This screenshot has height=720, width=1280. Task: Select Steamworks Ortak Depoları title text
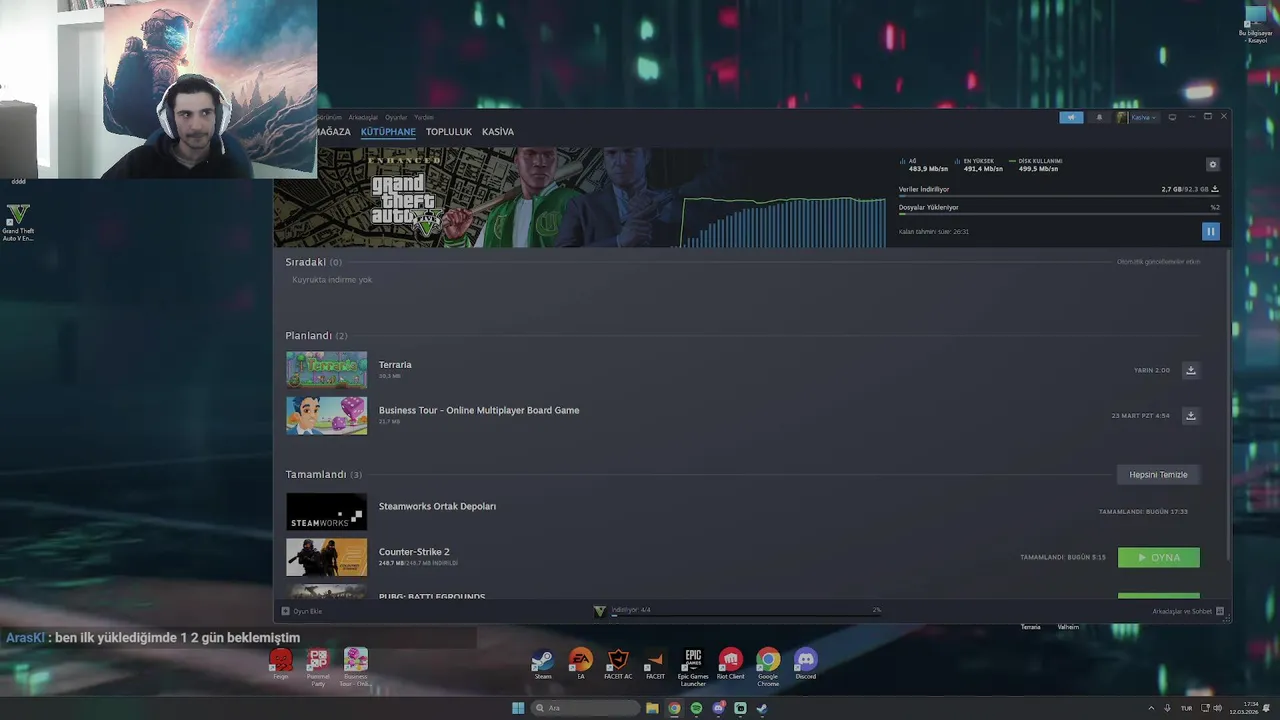[x=437, y=506]
